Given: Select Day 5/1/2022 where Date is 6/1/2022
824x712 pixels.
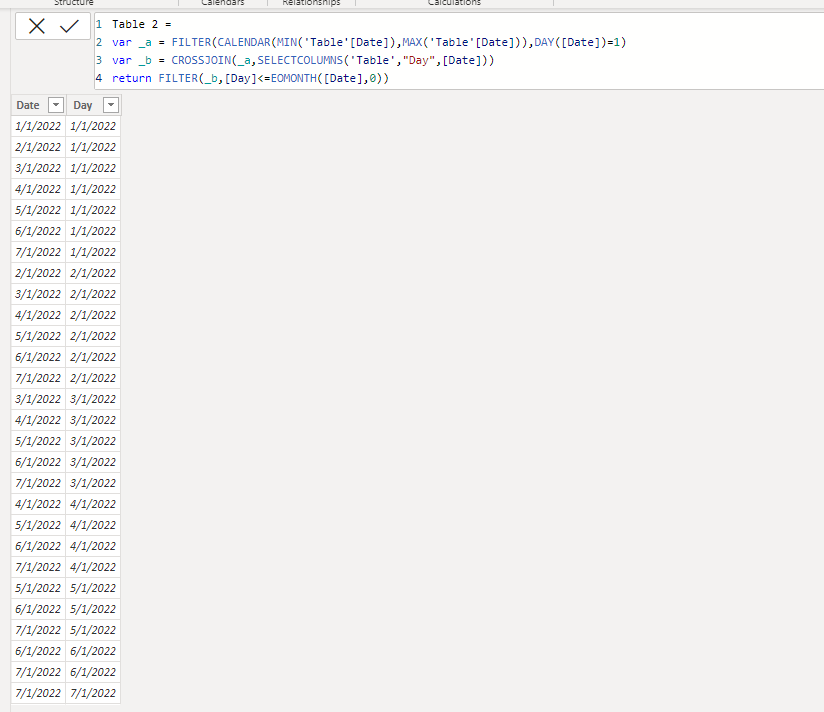Looking at the screenshot, I should click(x=93, y=610).
